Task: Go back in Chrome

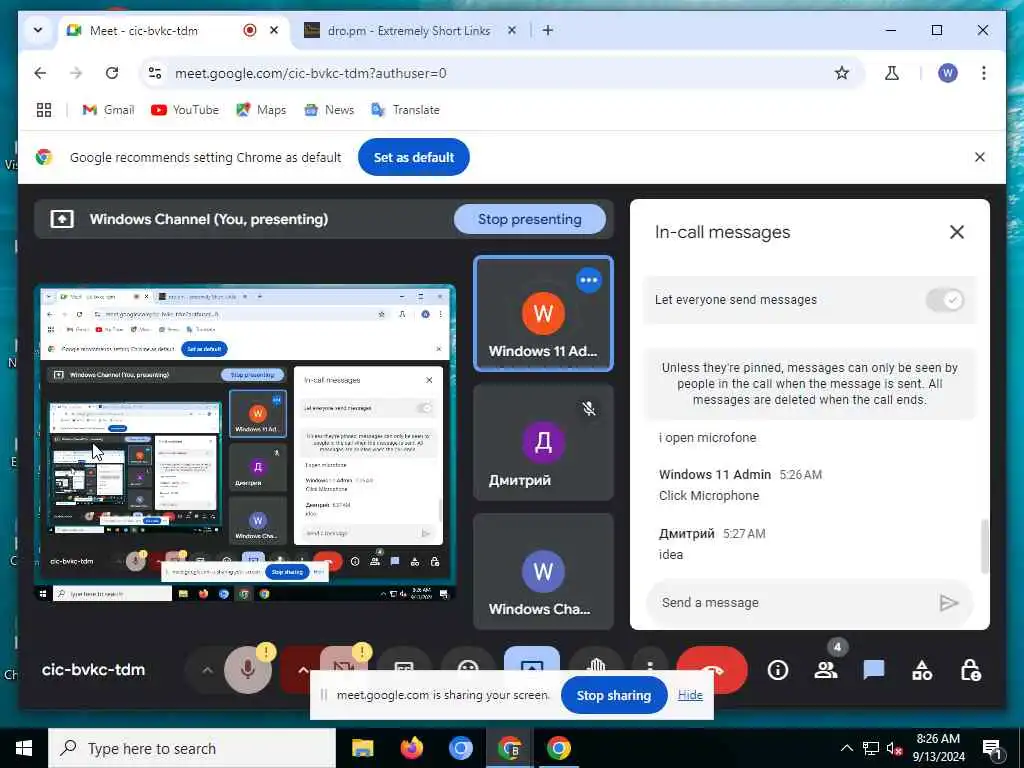Action: 40,73
